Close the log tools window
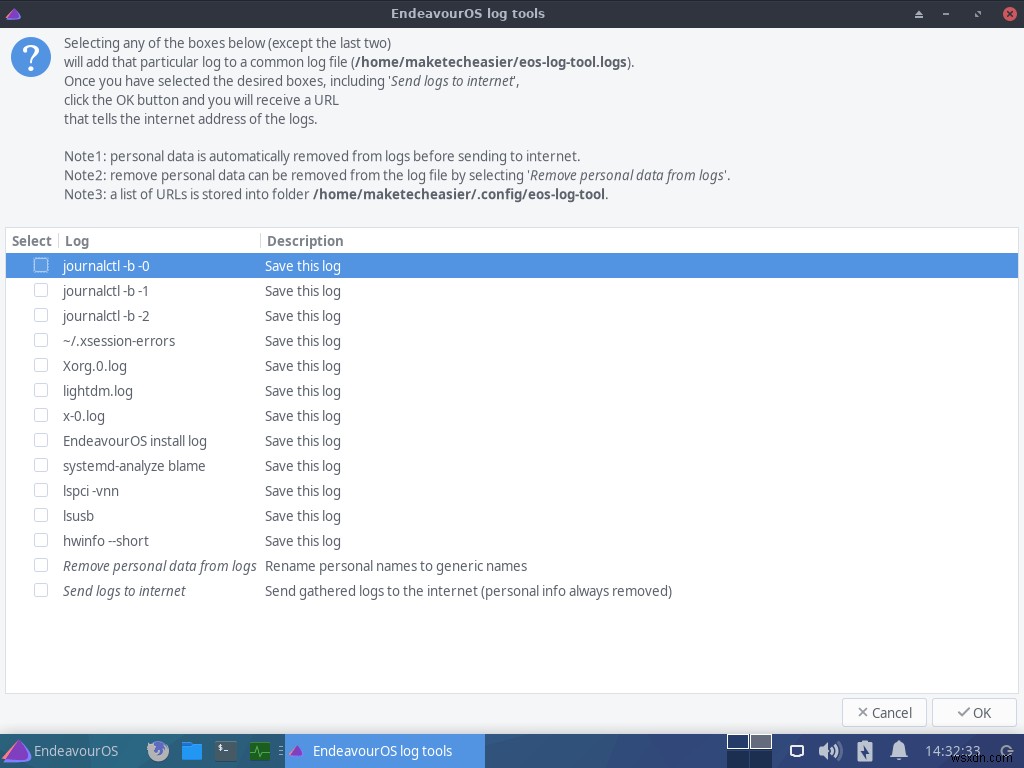 click(x=1009, y=14)
